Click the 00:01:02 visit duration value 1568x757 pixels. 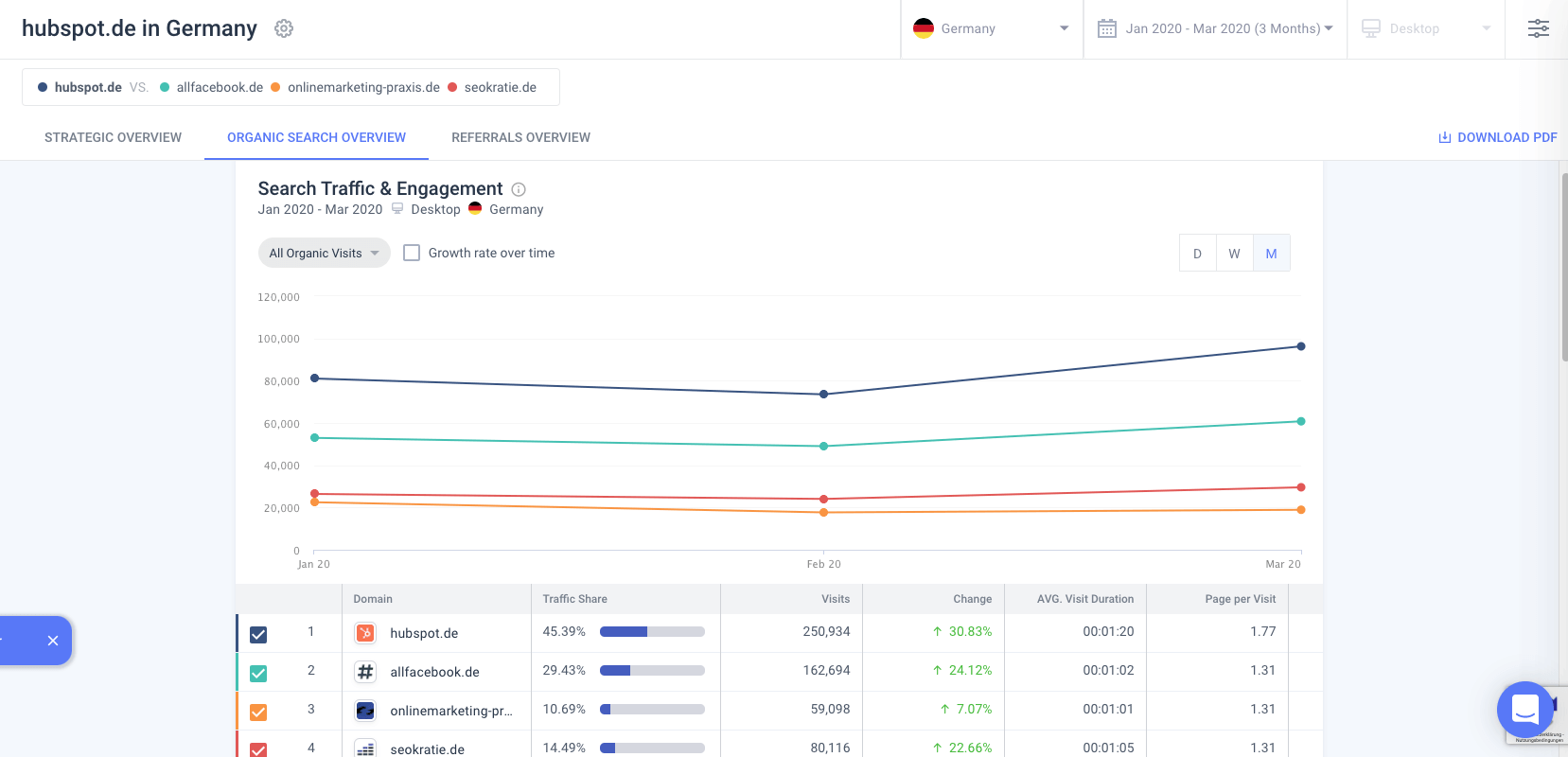pyautogui.click(x=1108, y=670)
